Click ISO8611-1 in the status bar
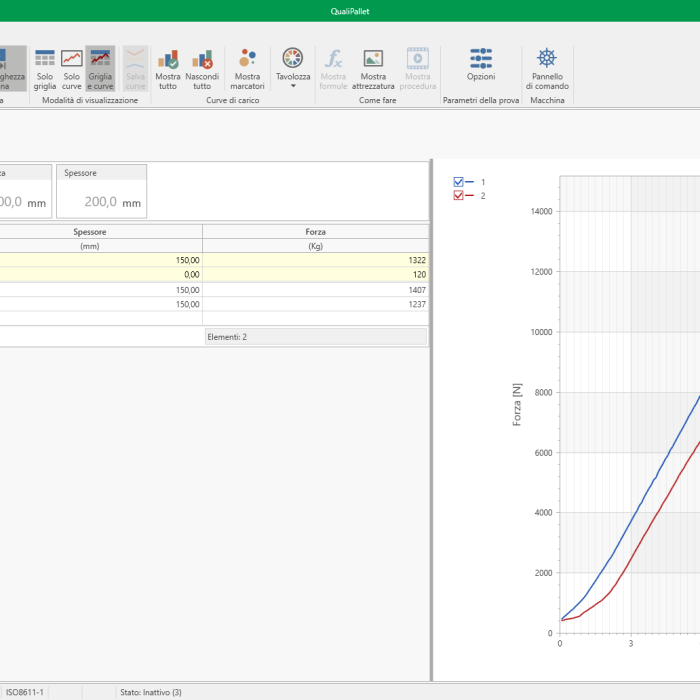The width and height of the screenshot is (700, 700). 24,692
